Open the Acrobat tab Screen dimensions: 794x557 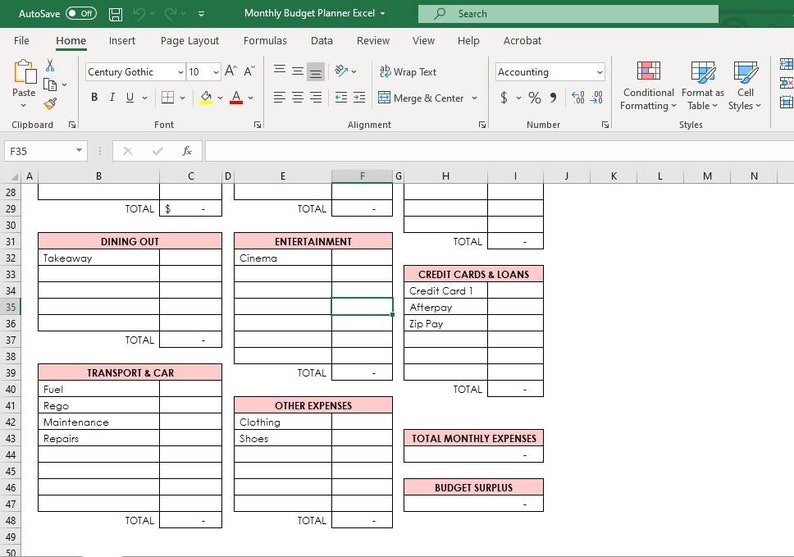522,41
